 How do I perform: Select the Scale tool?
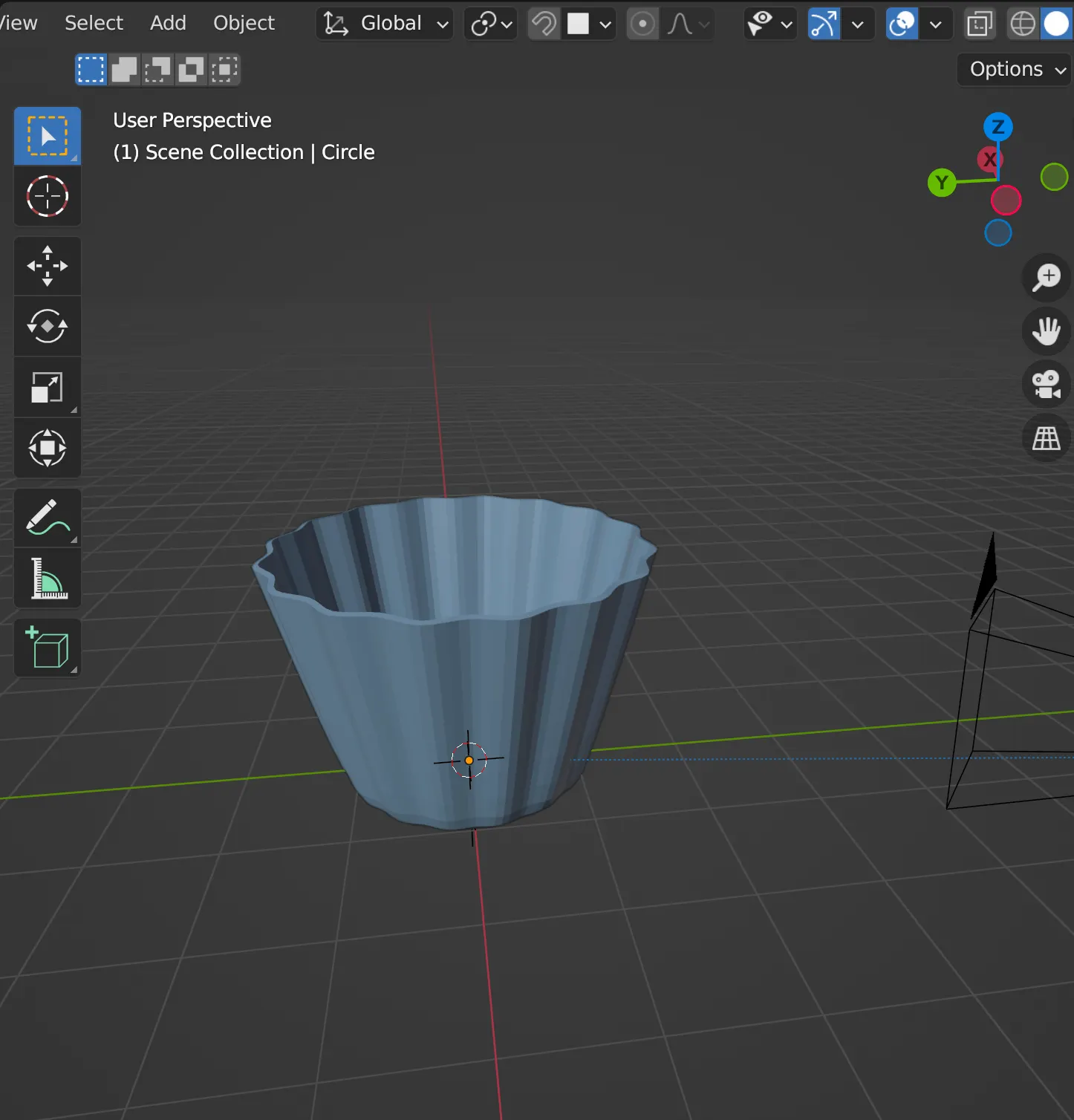click(x=48, y=387)
